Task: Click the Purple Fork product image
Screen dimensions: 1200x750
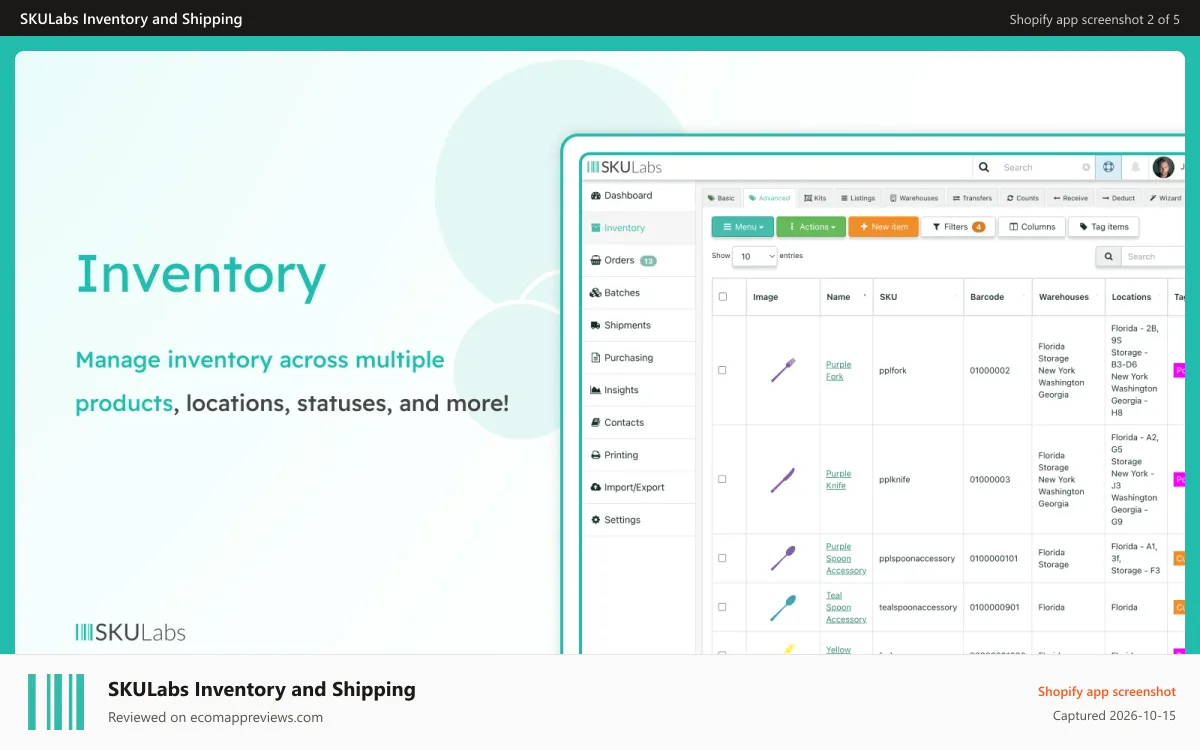Action: (783, 370)
